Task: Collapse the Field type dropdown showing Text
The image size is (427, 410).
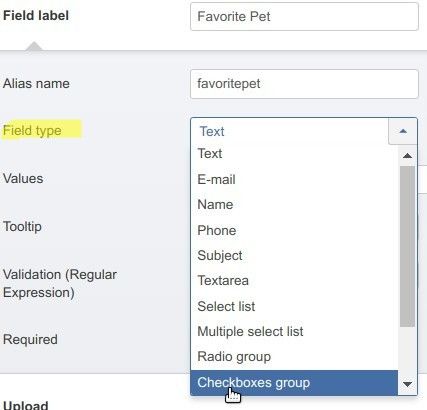Action: [x=304, y=131]
